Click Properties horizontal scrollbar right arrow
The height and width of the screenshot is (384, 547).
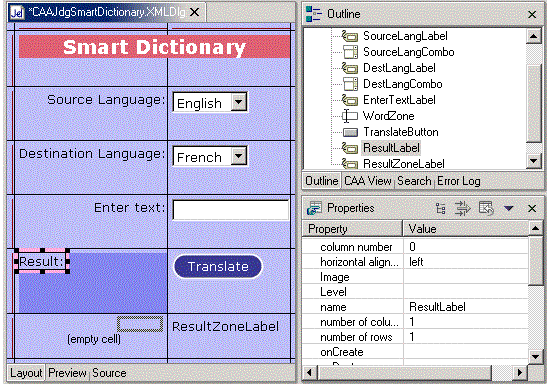tap(520, 372)
